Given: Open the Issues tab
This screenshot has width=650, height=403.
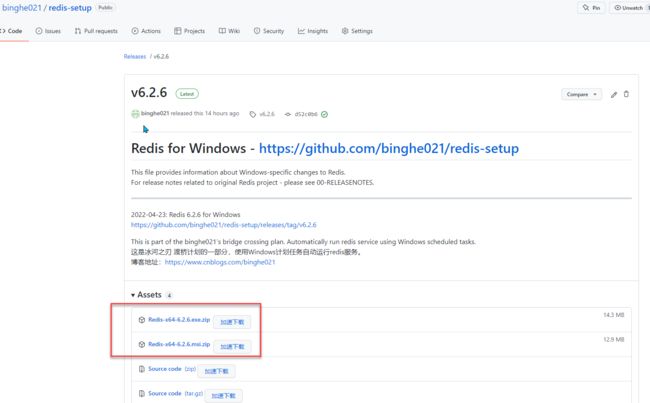Looking at the screenshot, I should [x=48, y=31].
